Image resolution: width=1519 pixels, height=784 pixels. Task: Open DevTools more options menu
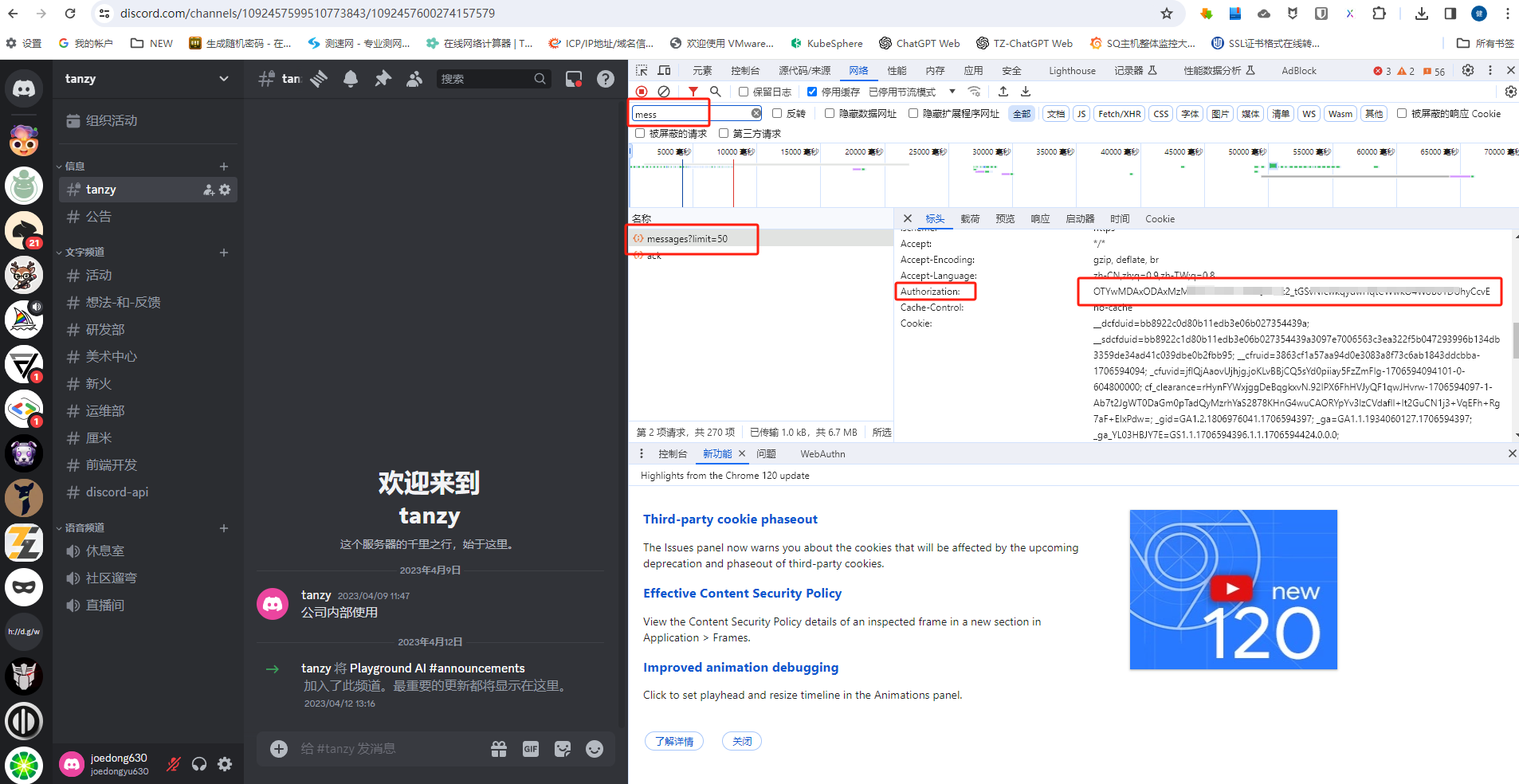coord(1490,70)
